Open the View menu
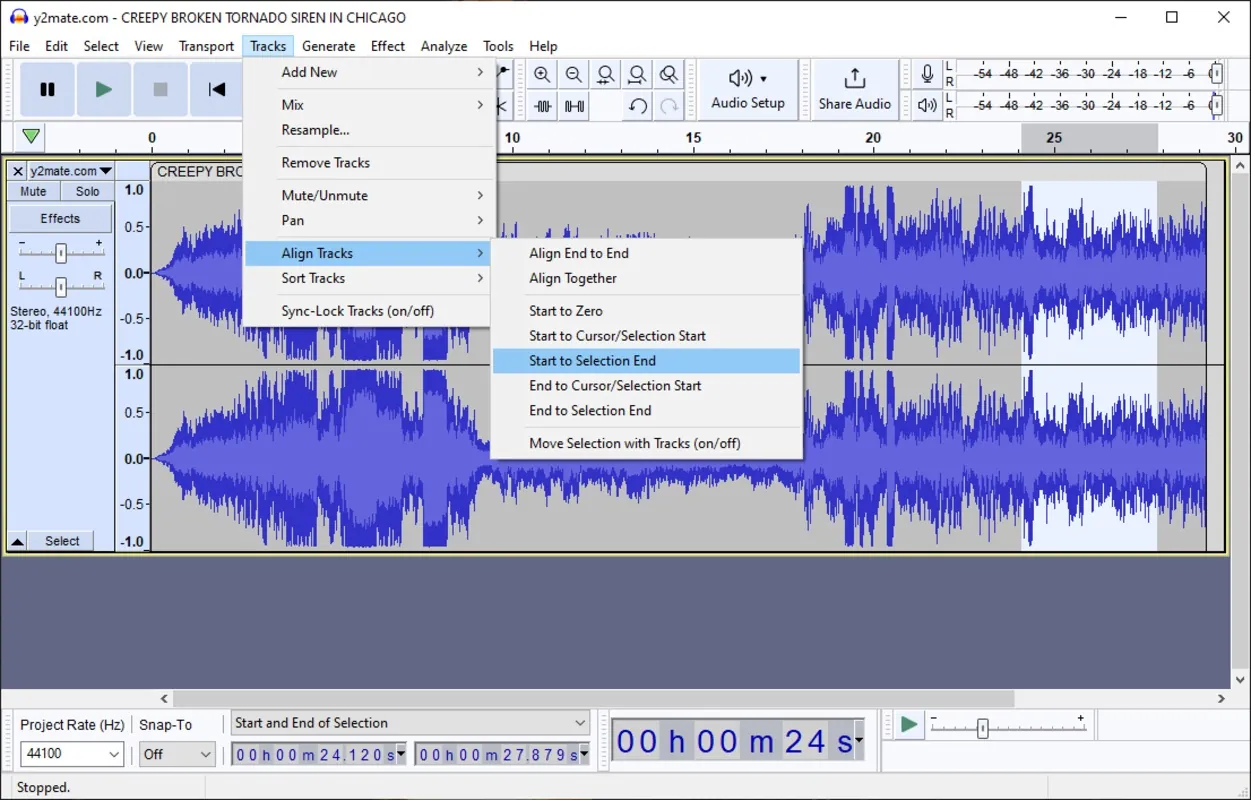1251x800 pixels. point(148,46)
